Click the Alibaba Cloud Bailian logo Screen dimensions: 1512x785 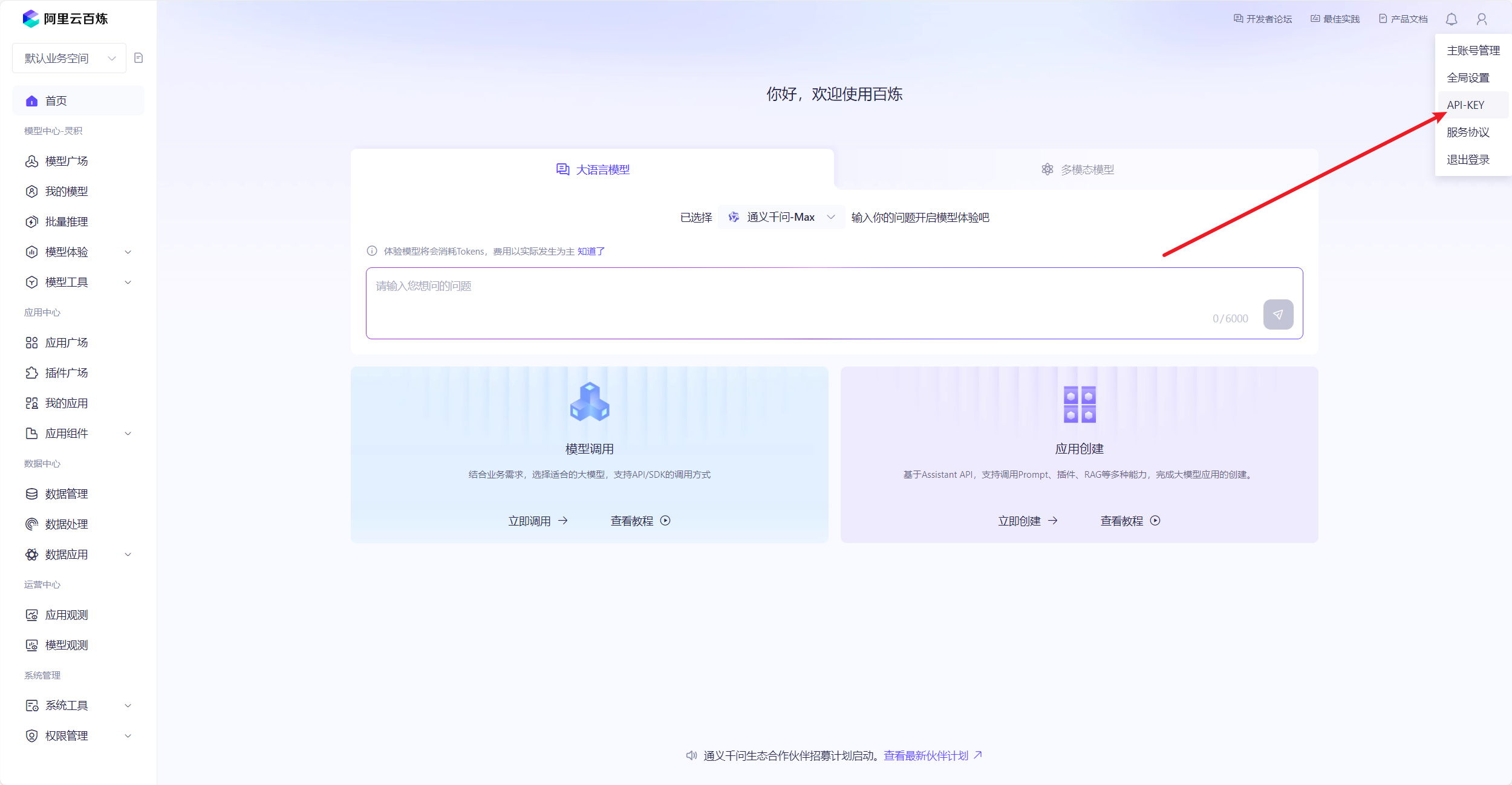point(65,19)
